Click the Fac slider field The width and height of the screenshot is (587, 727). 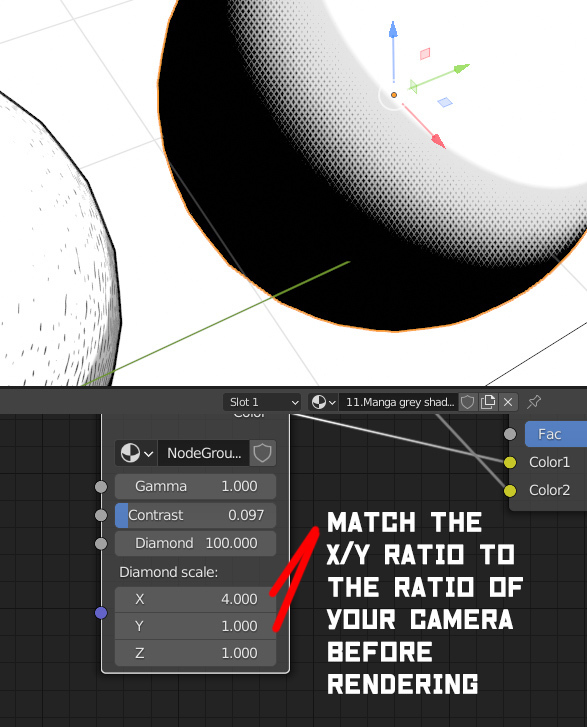coord(556,434)
